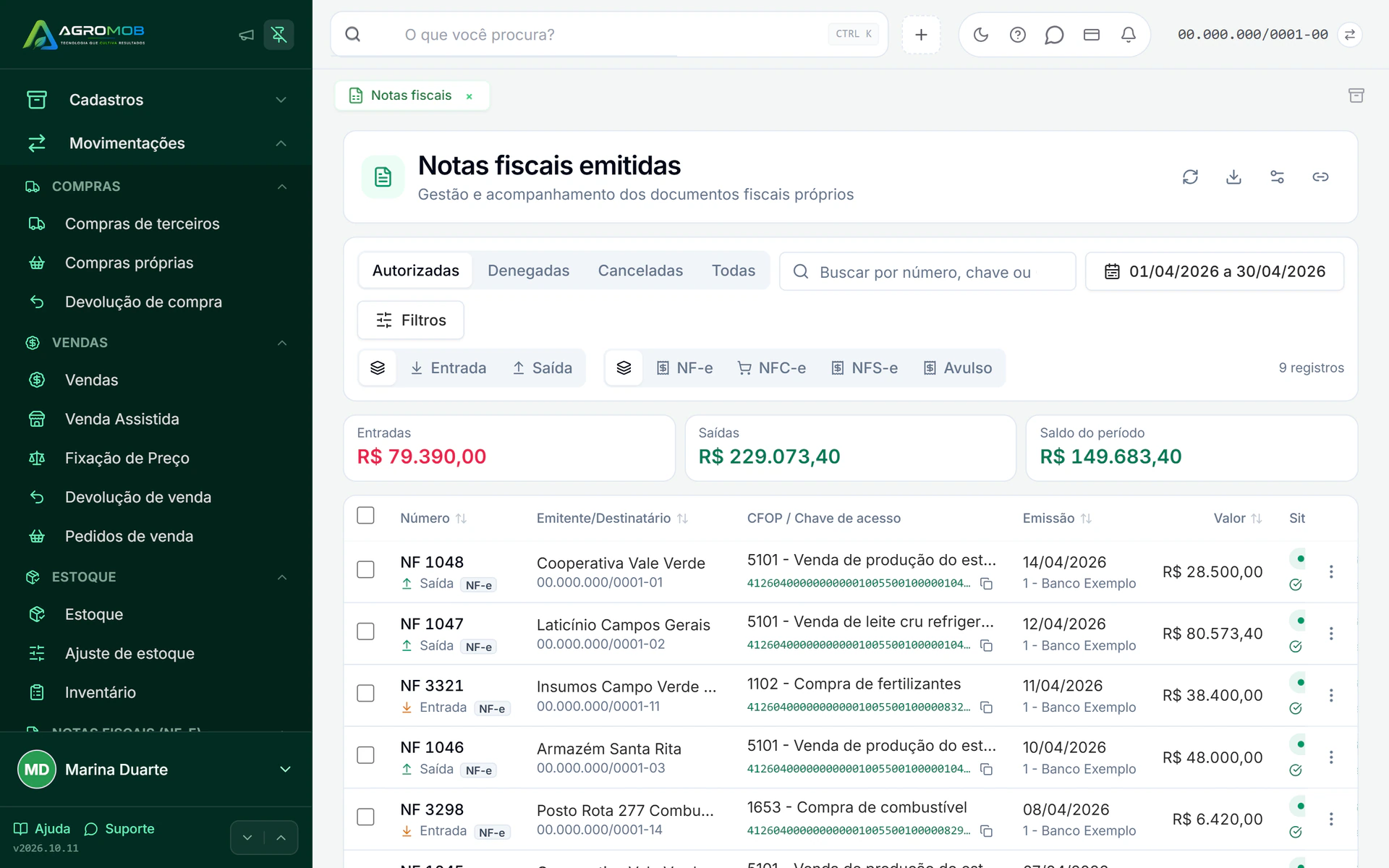The height and width of the screenshot is (868, 1389).
Task: Filter by NFC-e document type
Action: (x=771, y=368)
